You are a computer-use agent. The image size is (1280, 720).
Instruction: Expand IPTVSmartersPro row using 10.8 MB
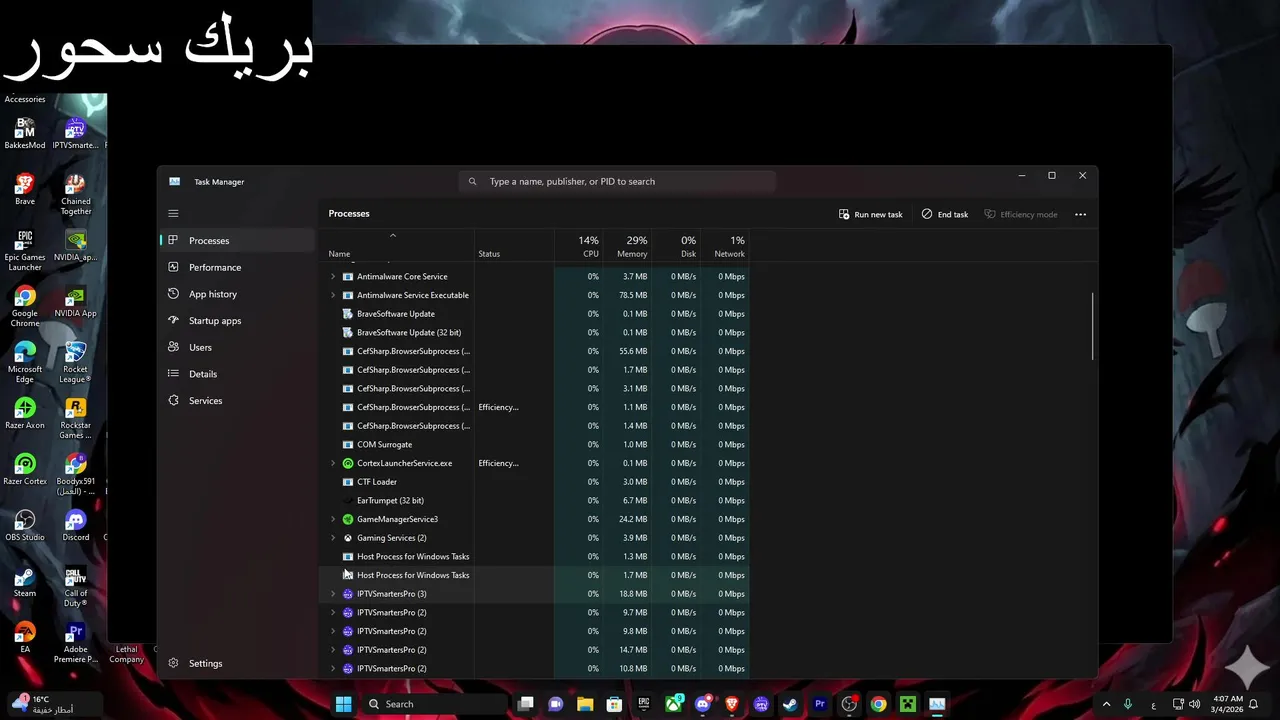[333, 668]
